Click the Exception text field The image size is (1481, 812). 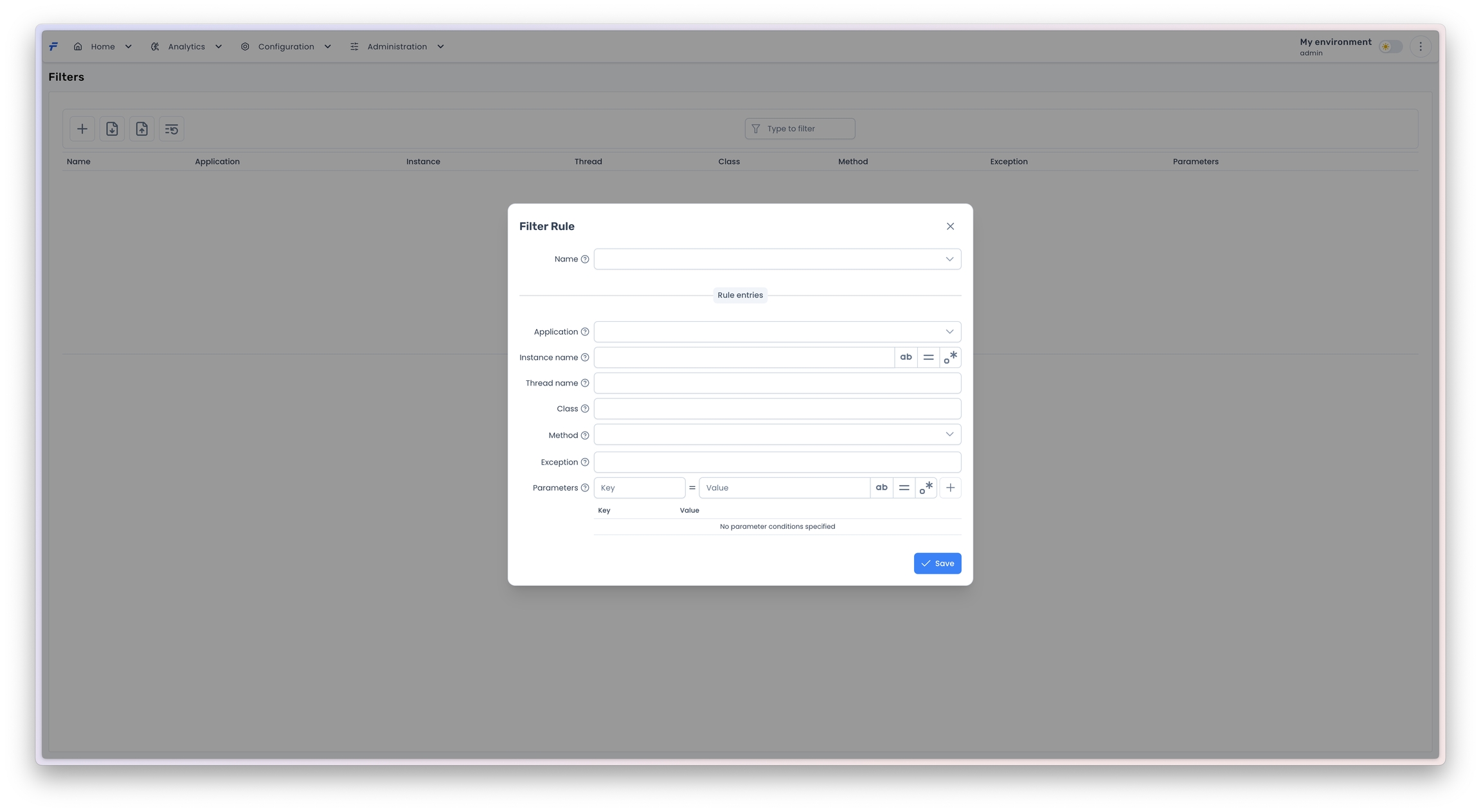[x=776, y=462]
